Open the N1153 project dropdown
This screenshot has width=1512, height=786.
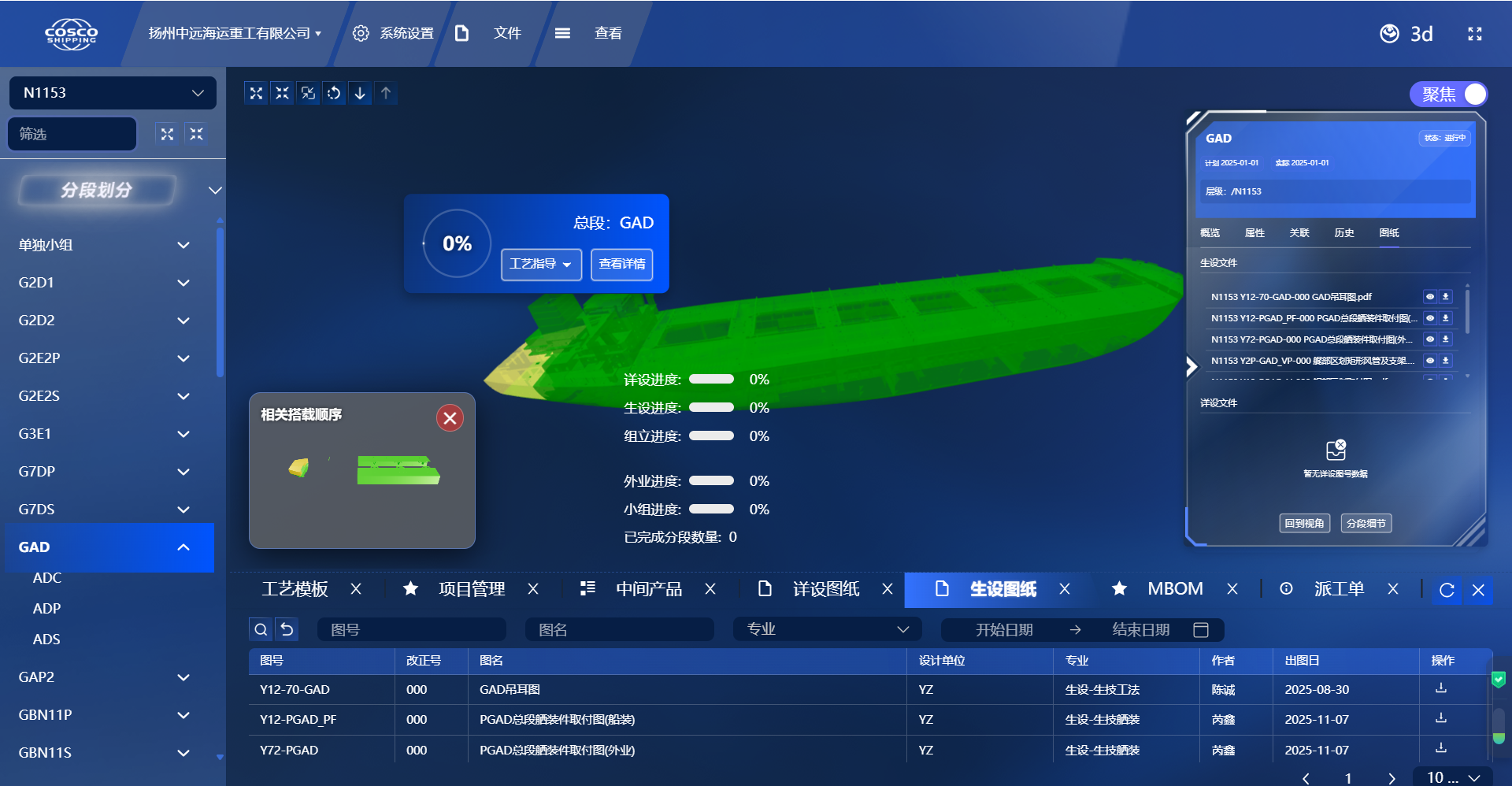[113, 93]
